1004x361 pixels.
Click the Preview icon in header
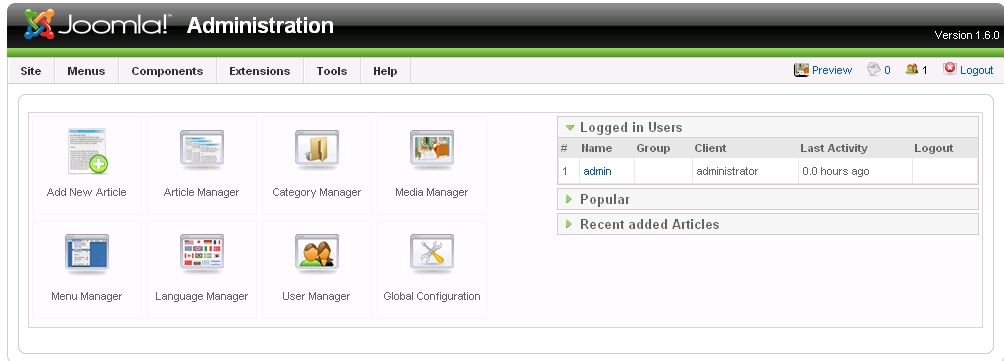(801, 70)
